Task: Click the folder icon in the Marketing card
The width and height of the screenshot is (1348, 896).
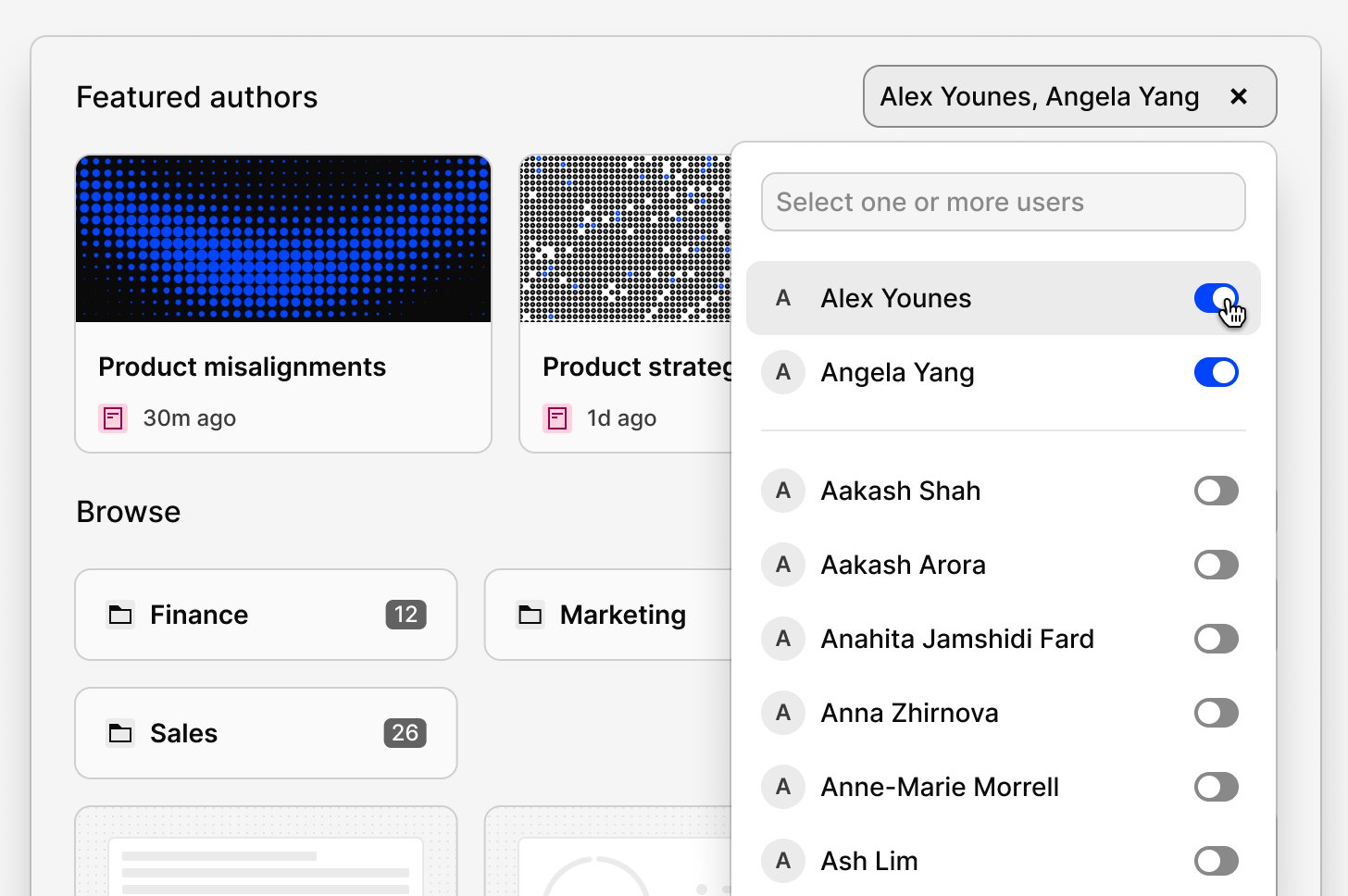Action: point(530,615)
